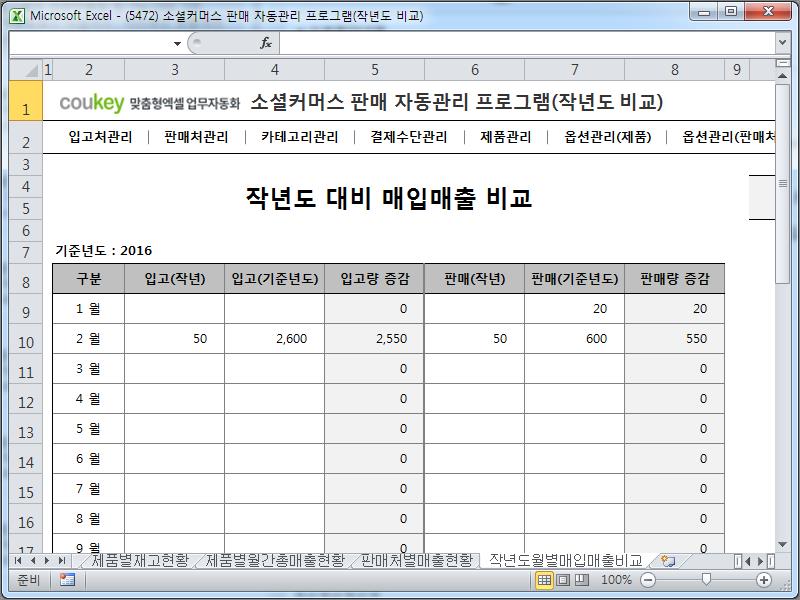Switch to Page Break Preview icon
The width and height of the screenshot is (800, 600).
click(x=582, y=580)
